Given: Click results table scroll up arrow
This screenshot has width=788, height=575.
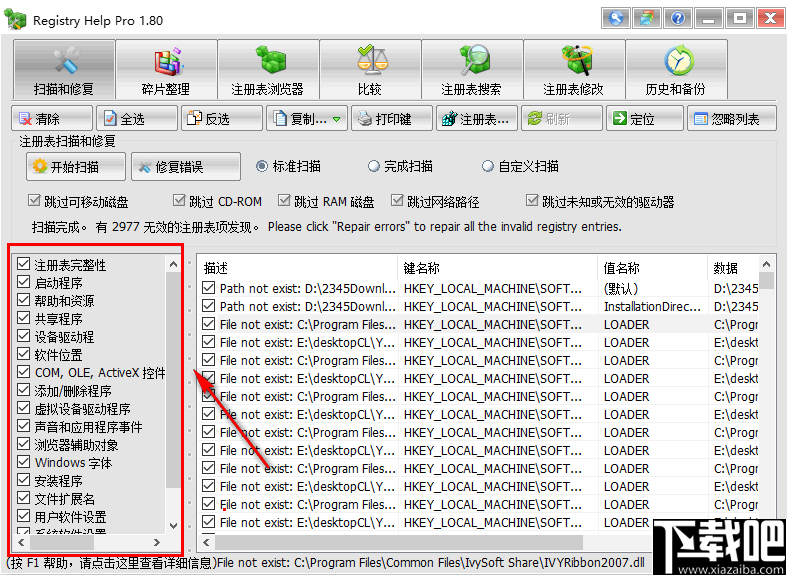Looking at the screenshot, I should click(766, 264).
